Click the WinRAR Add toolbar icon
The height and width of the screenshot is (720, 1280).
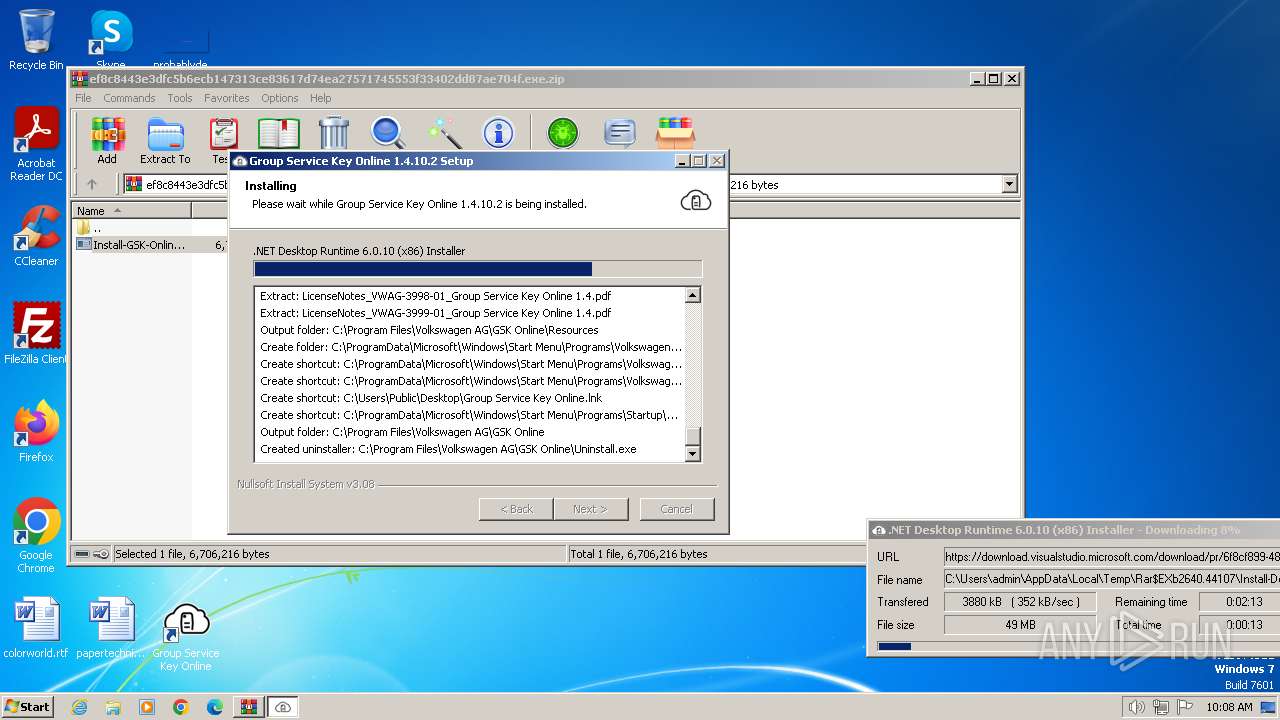coord(107,140)
